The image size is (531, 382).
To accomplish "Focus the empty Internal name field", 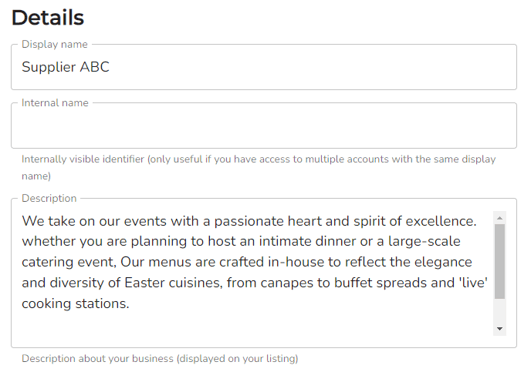I will pos(264,126).
